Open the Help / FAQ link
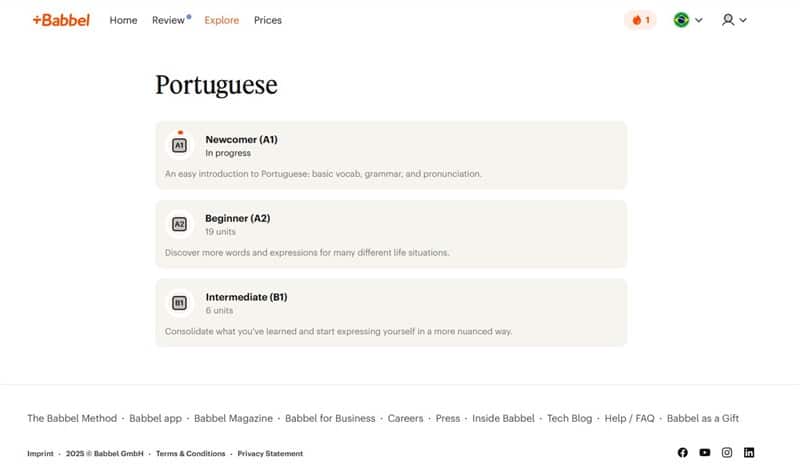800x472 pixels. pos(629,418)
